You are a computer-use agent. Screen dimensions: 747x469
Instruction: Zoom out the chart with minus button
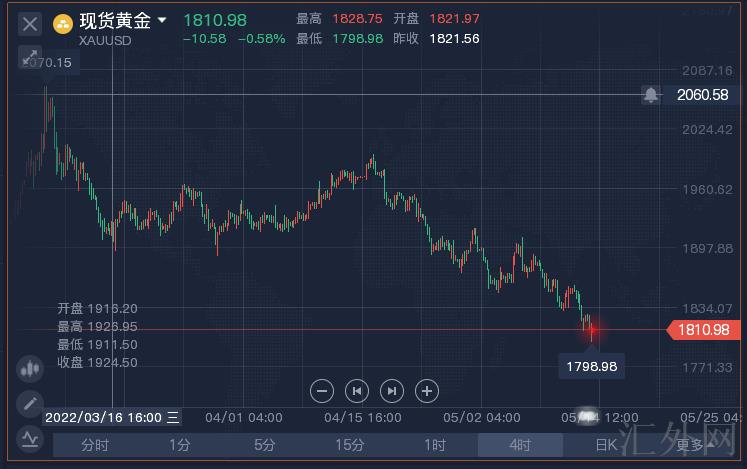click(x=321, y=391)
